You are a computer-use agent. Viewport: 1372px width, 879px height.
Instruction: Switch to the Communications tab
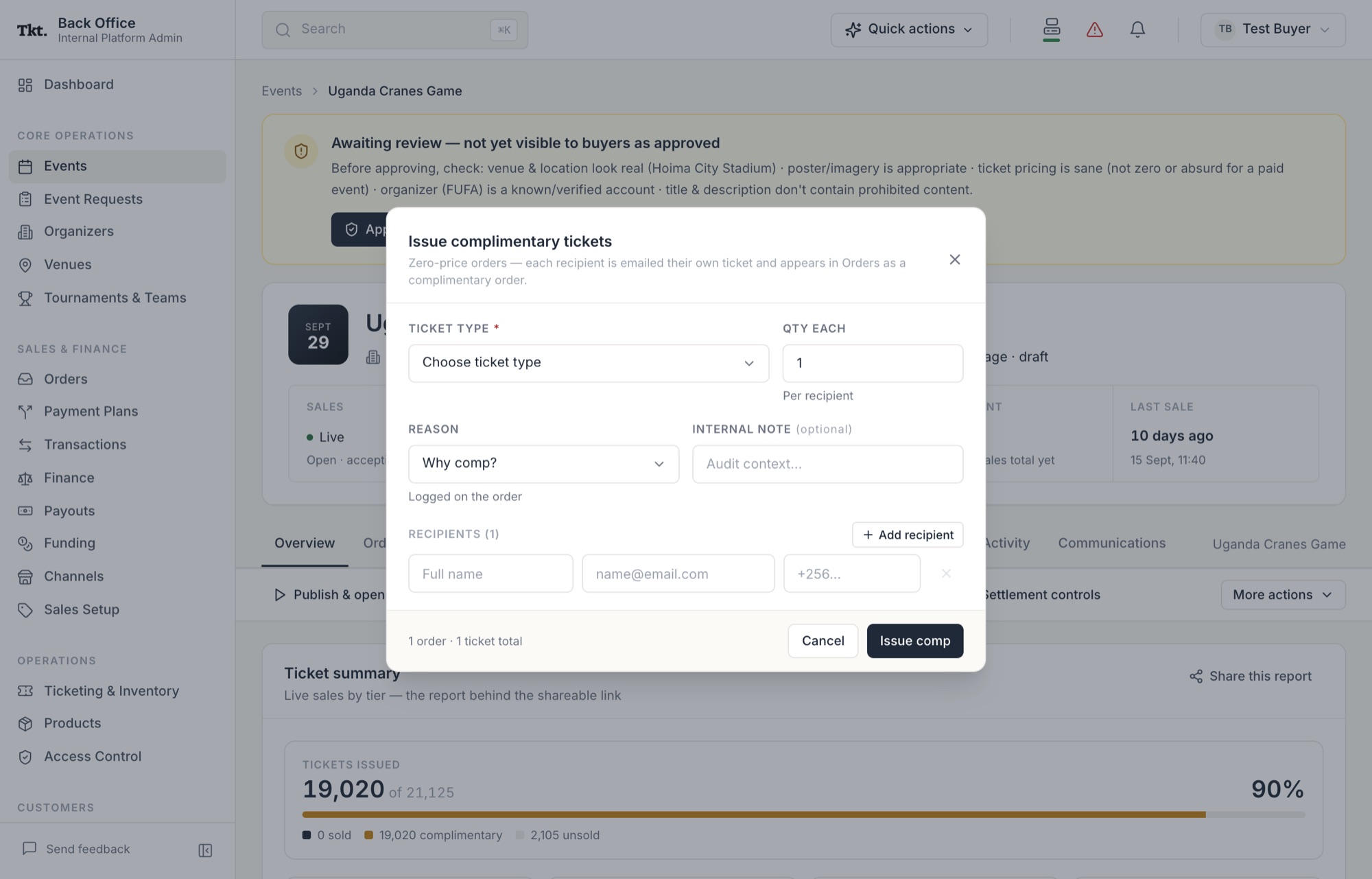tap(1111, 543)
